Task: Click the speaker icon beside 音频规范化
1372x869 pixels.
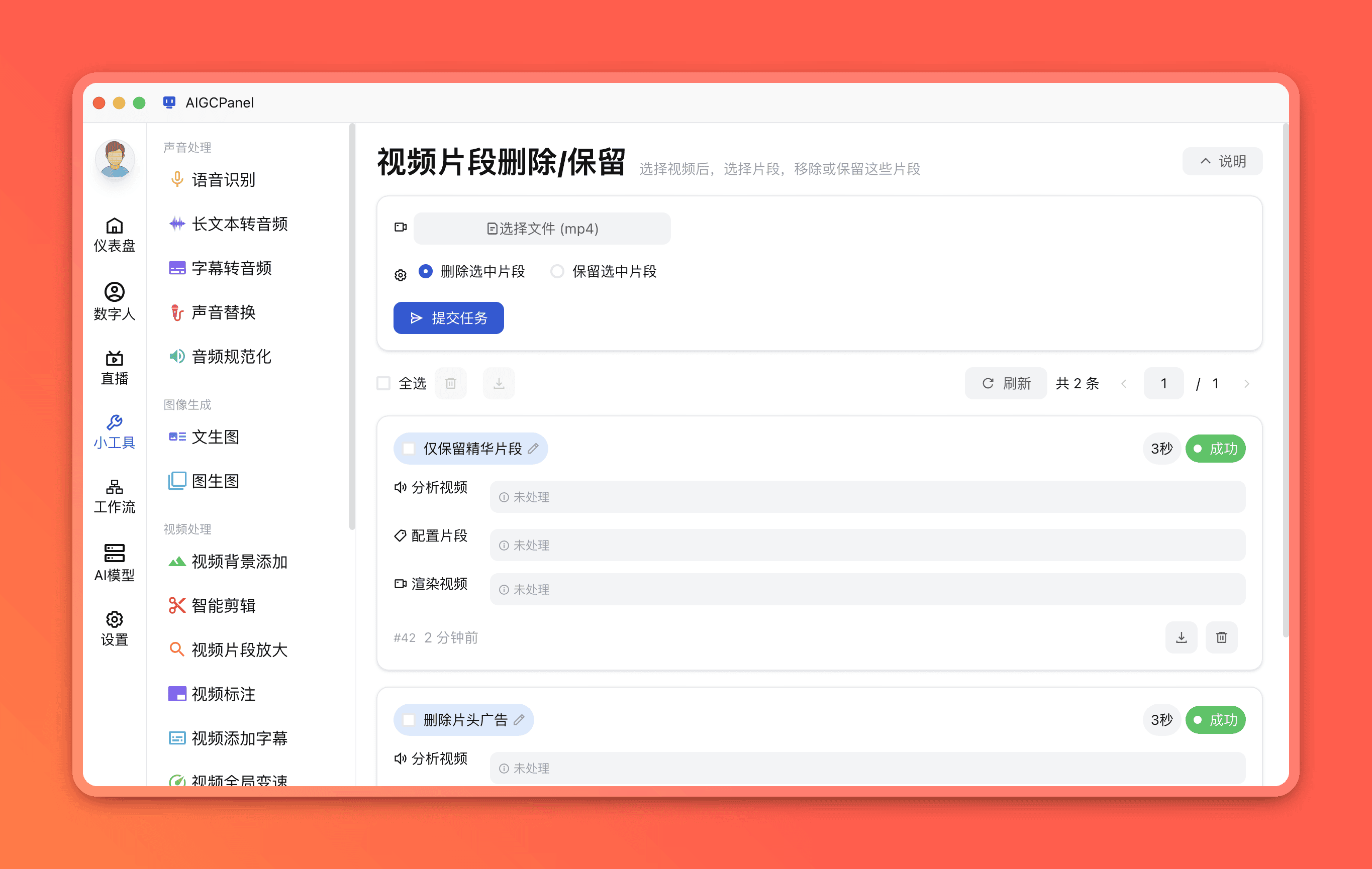Action: pos(177,357)
